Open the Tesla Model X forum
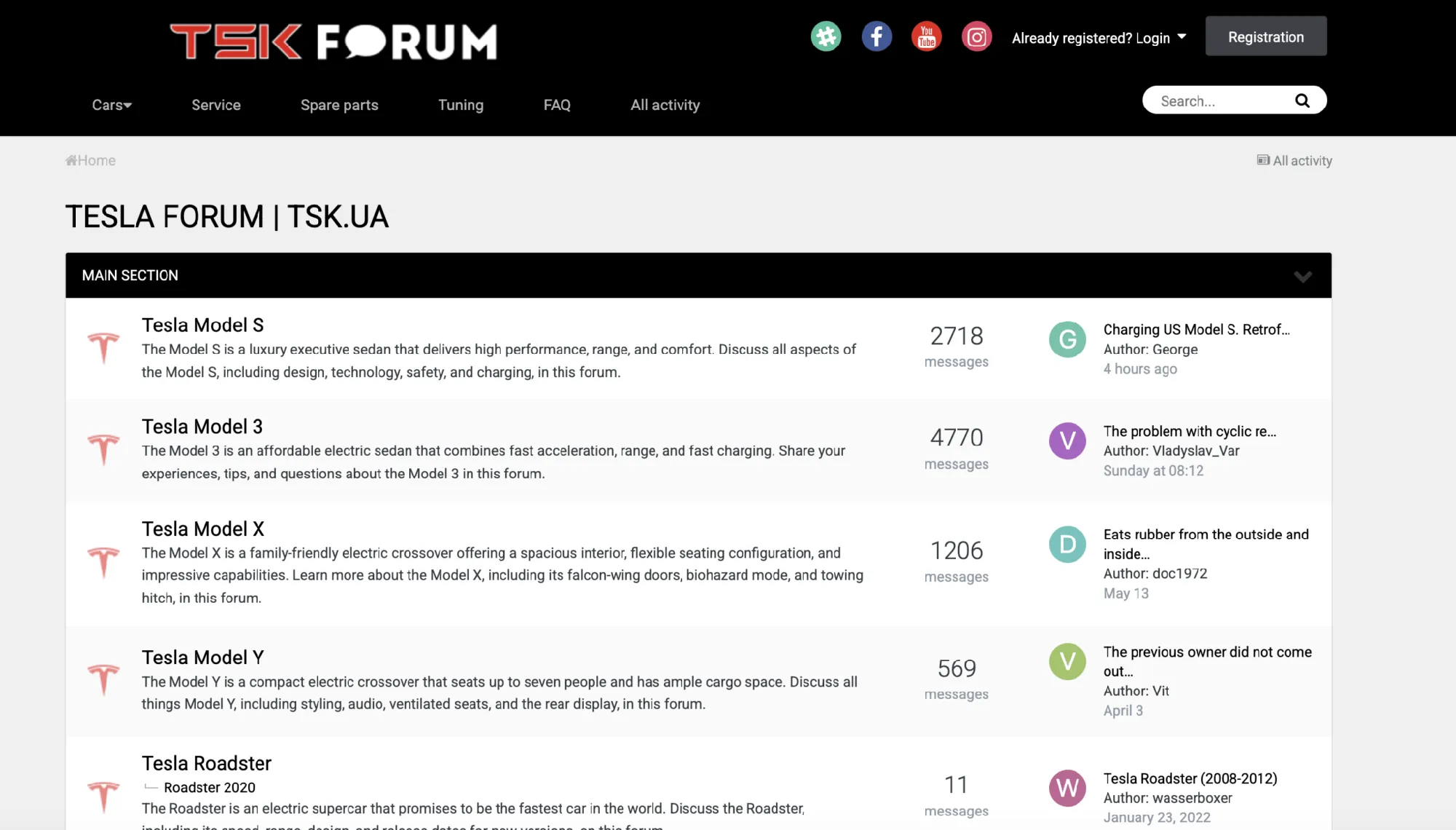This screenshot has height=830, width=1456. coord(202,529)
